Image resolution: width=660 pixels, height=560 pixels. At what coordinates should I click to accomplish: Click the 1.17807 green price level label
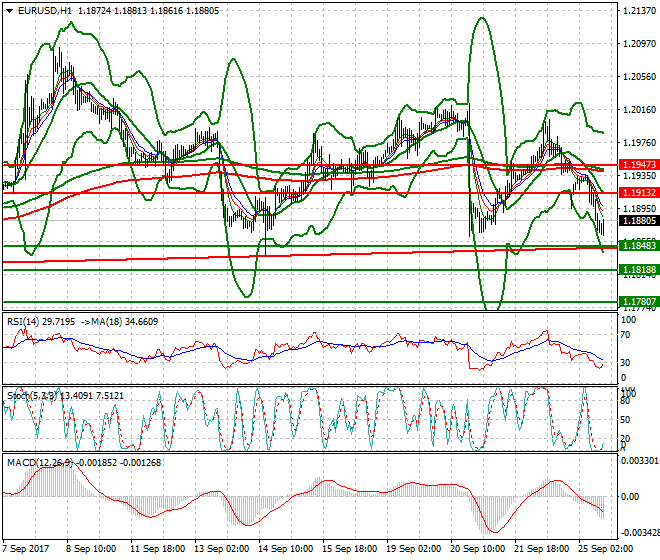[x=637, y=301]
